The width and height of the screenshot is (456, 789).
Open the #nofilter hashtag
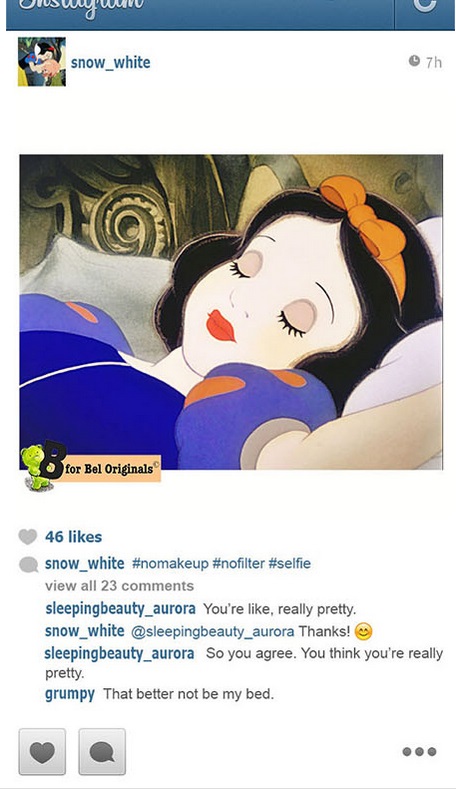pos(239,564)
